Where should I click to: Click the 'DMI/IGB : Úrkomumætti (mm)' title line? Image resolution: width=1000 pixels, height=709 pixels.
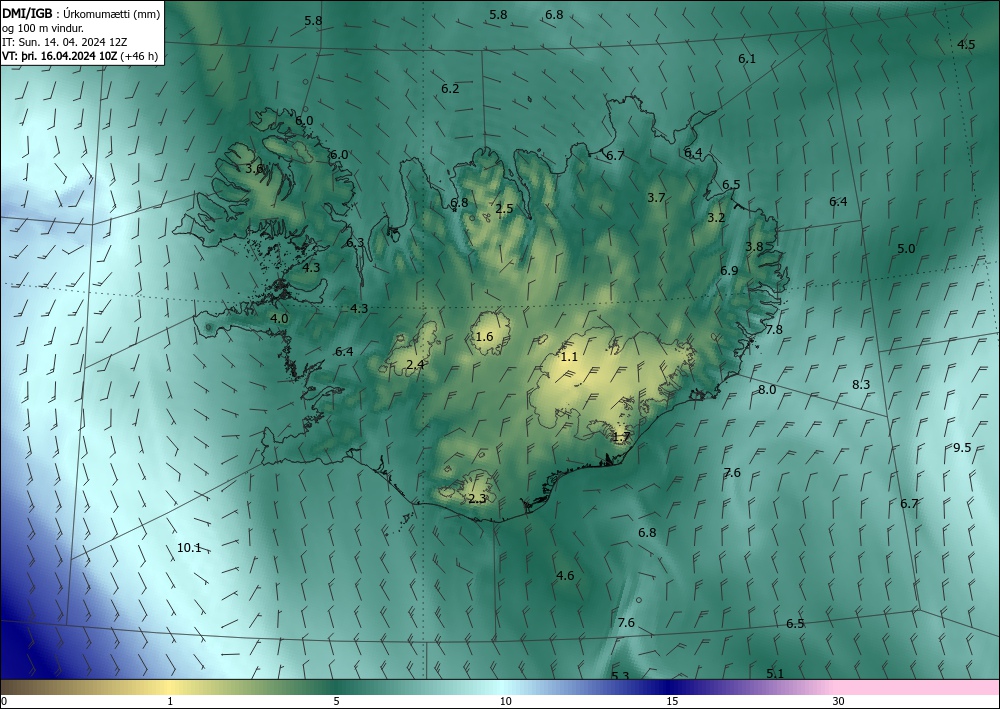tap(81, 13)
